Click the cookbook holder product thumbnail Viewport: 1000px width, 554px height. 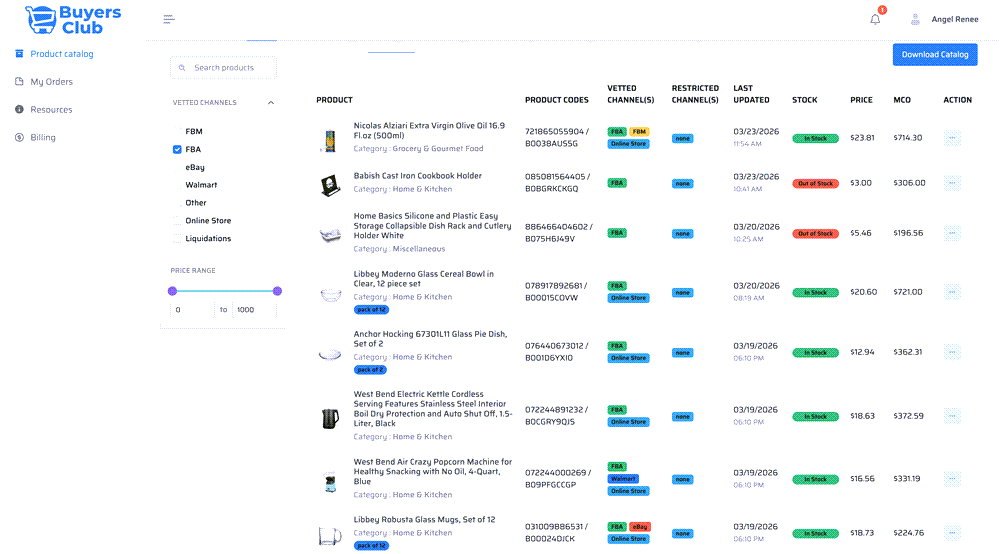click(330, 186)
